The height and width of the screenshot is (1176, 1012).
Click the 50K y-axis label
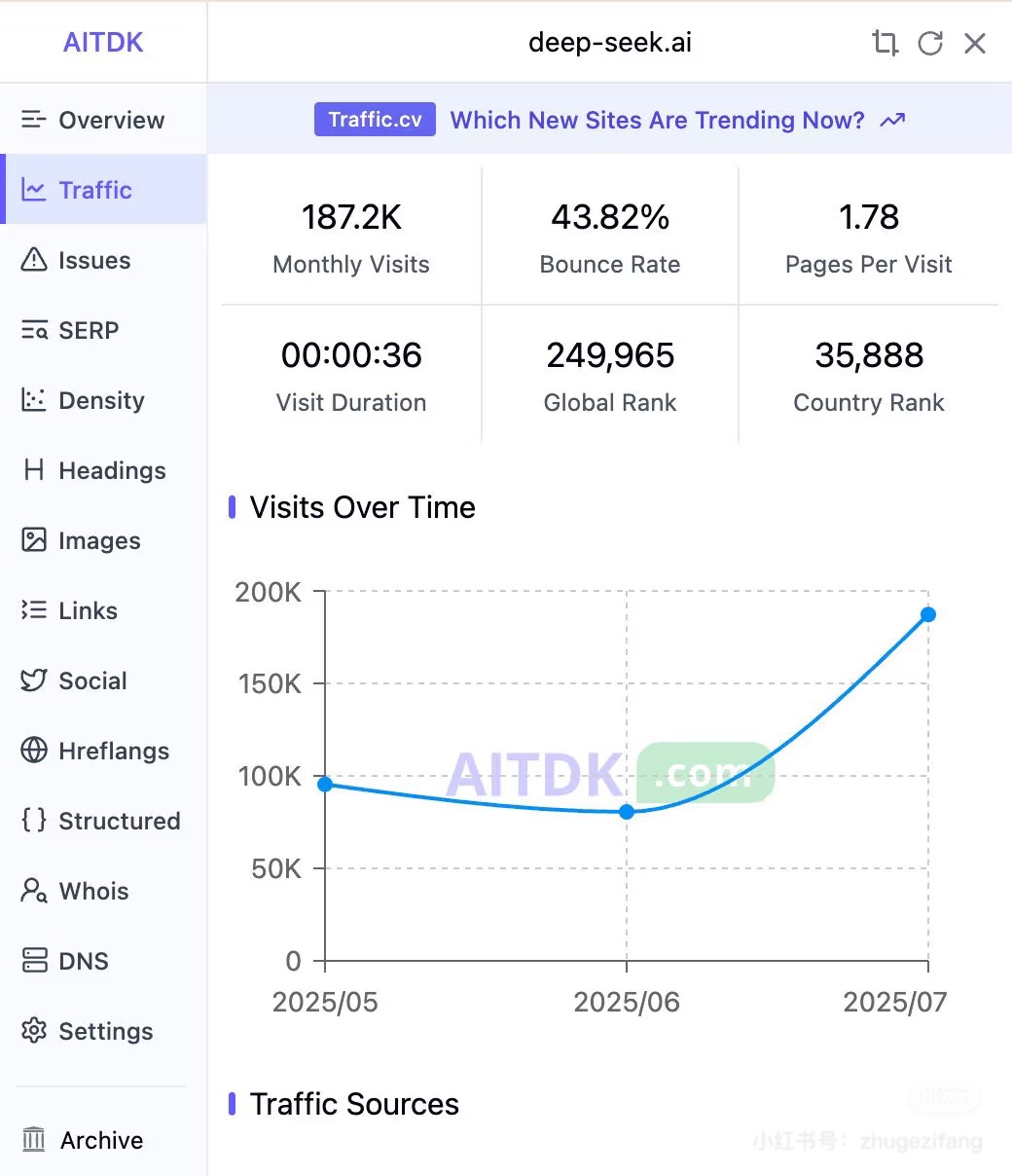click(x=276, y=869)
